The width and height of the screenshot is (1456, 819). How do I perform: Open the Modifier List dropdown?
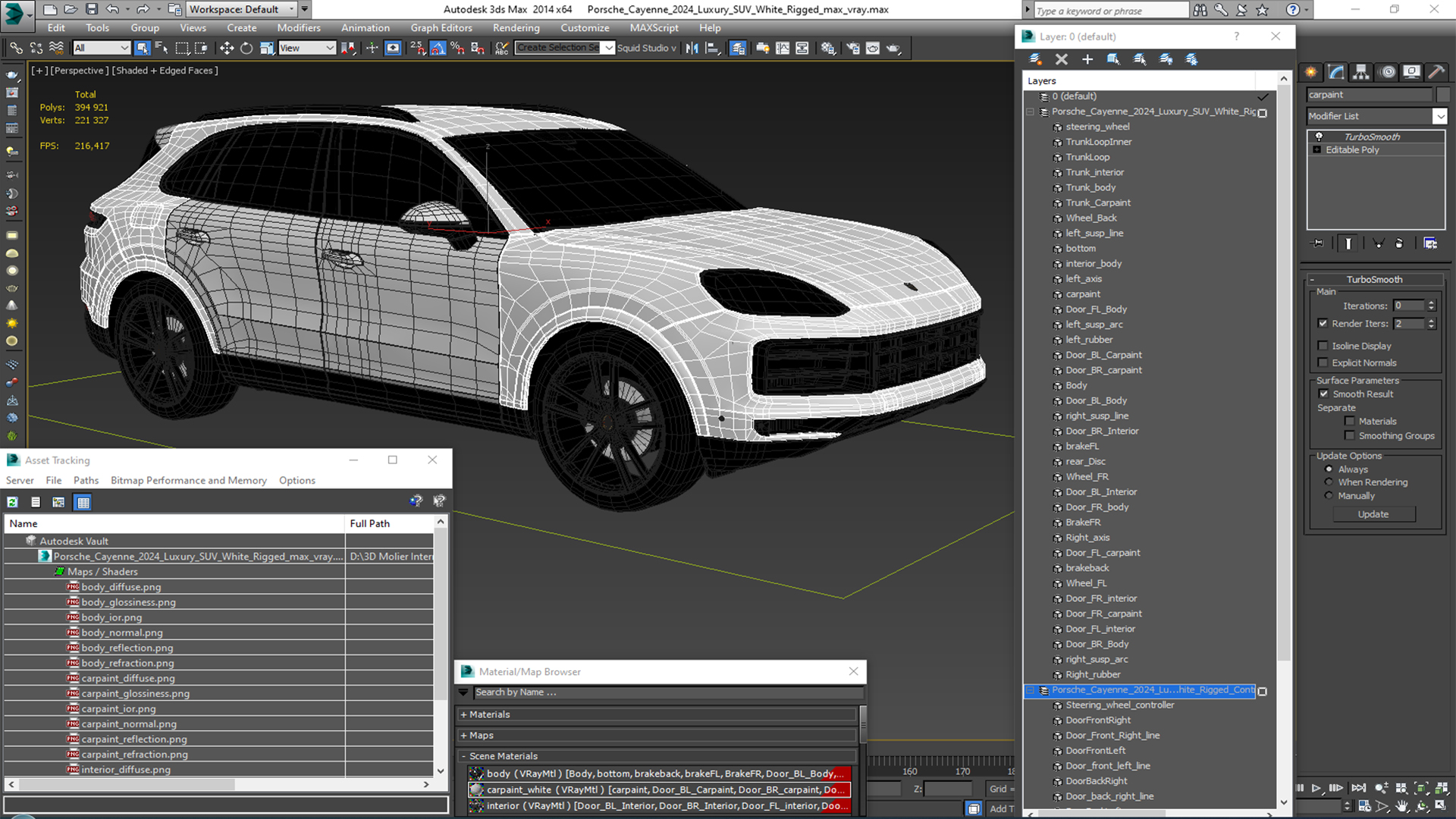tap(1439, 116)
